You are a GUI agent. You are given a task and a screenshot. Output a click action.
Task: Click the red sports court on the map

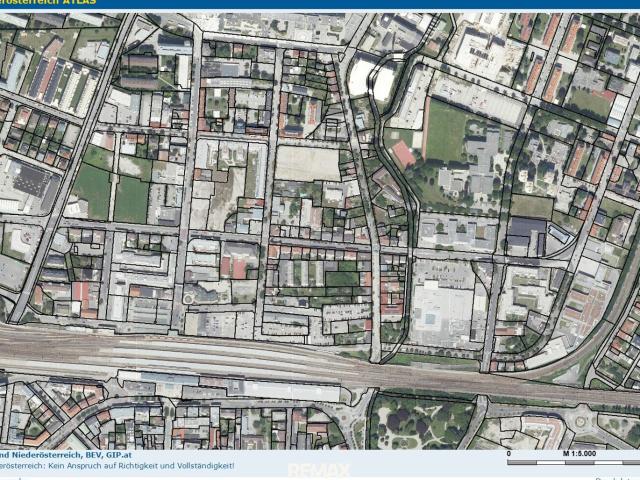click(403, 153)
